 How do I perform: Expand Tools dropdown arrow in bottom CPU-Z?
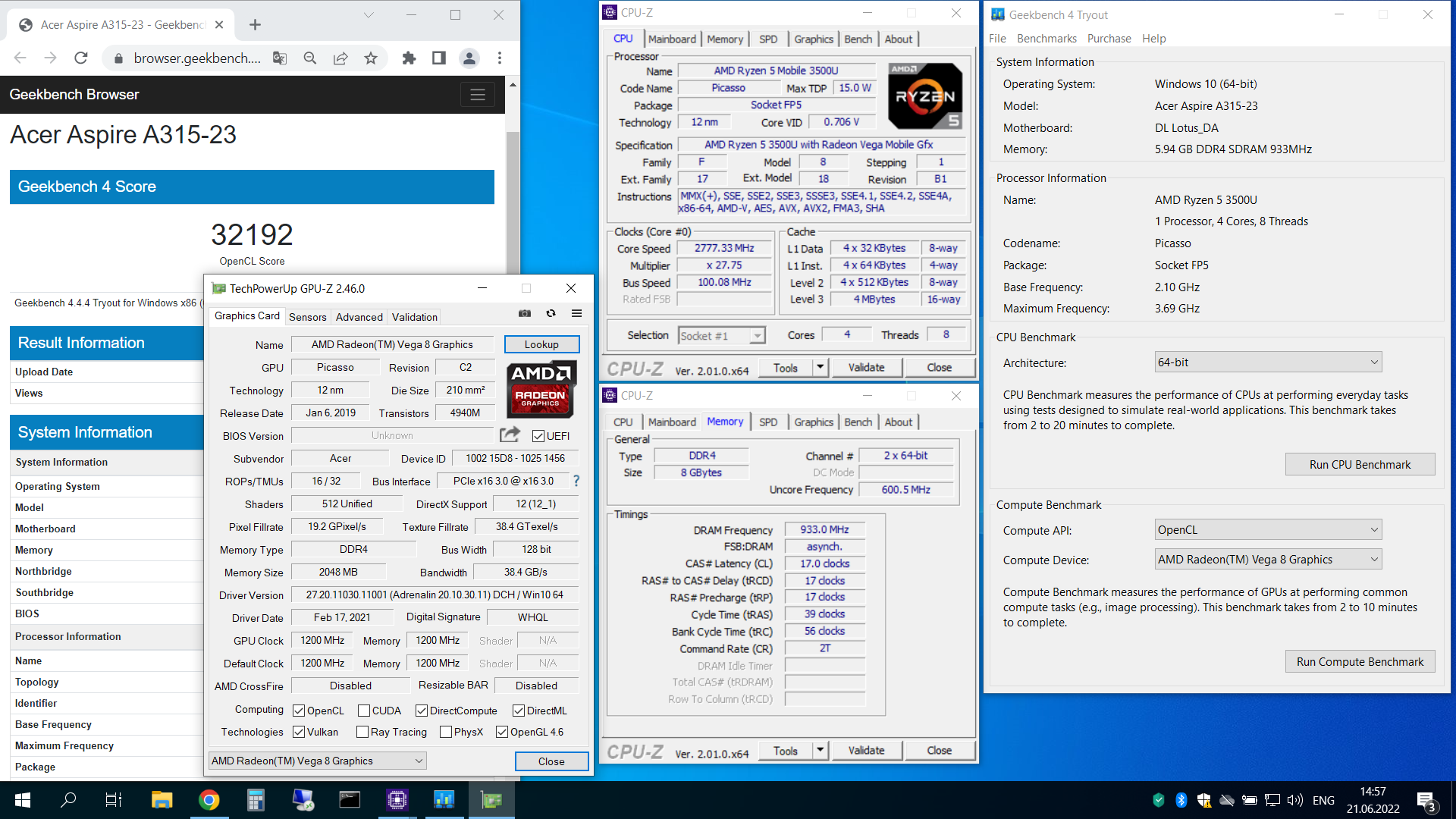coord(820,750)
